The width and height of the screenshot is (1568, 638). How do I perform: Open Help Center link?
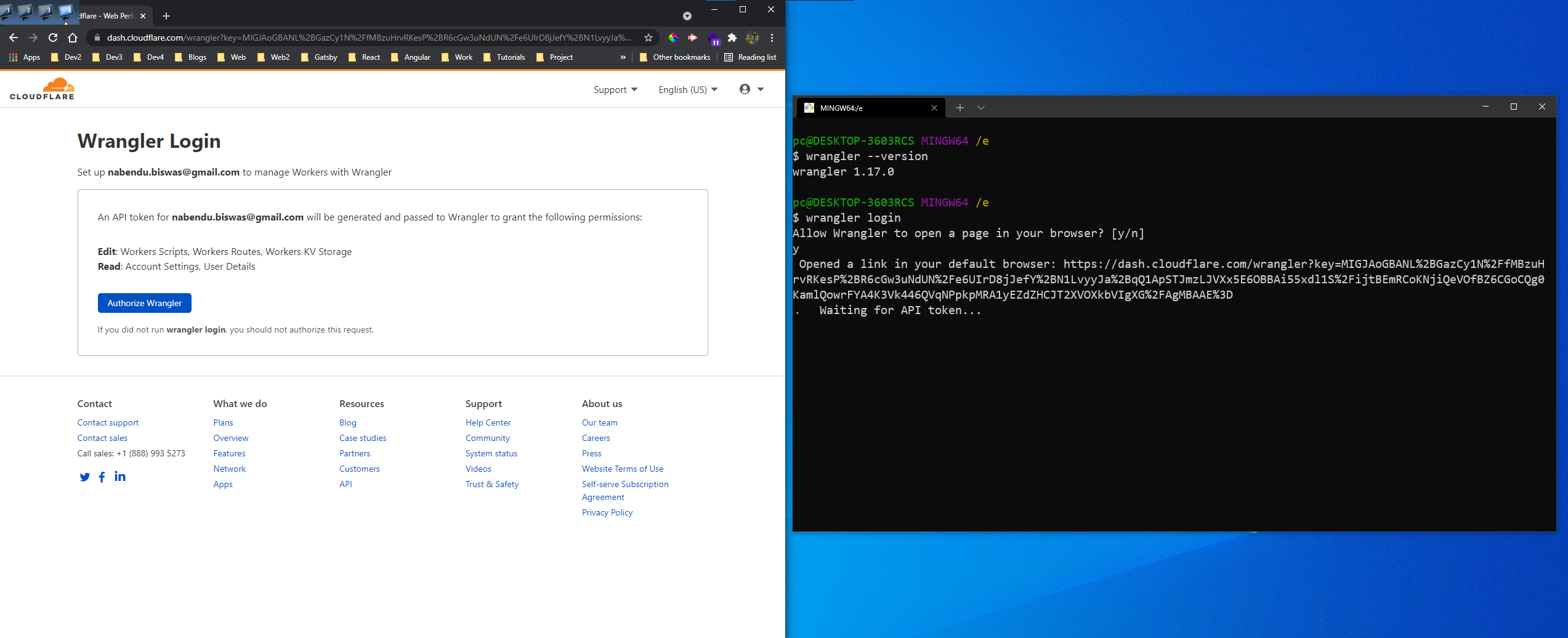click(x=488, y=422)
